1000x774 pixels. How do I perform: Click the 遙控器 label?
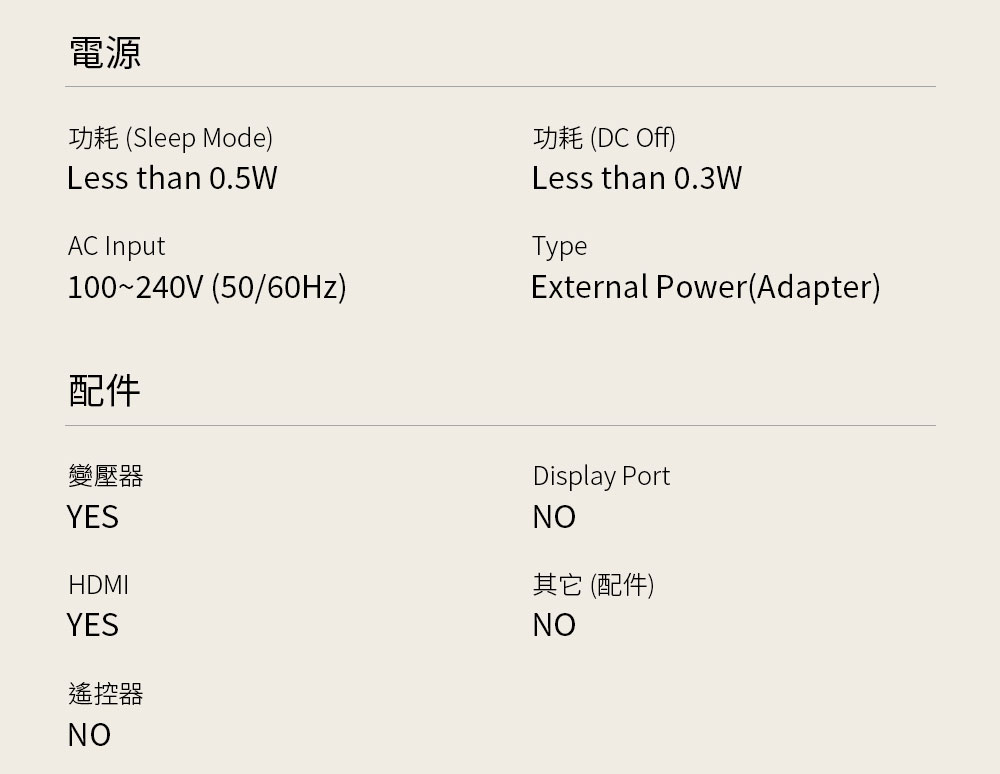click(106, 694)
